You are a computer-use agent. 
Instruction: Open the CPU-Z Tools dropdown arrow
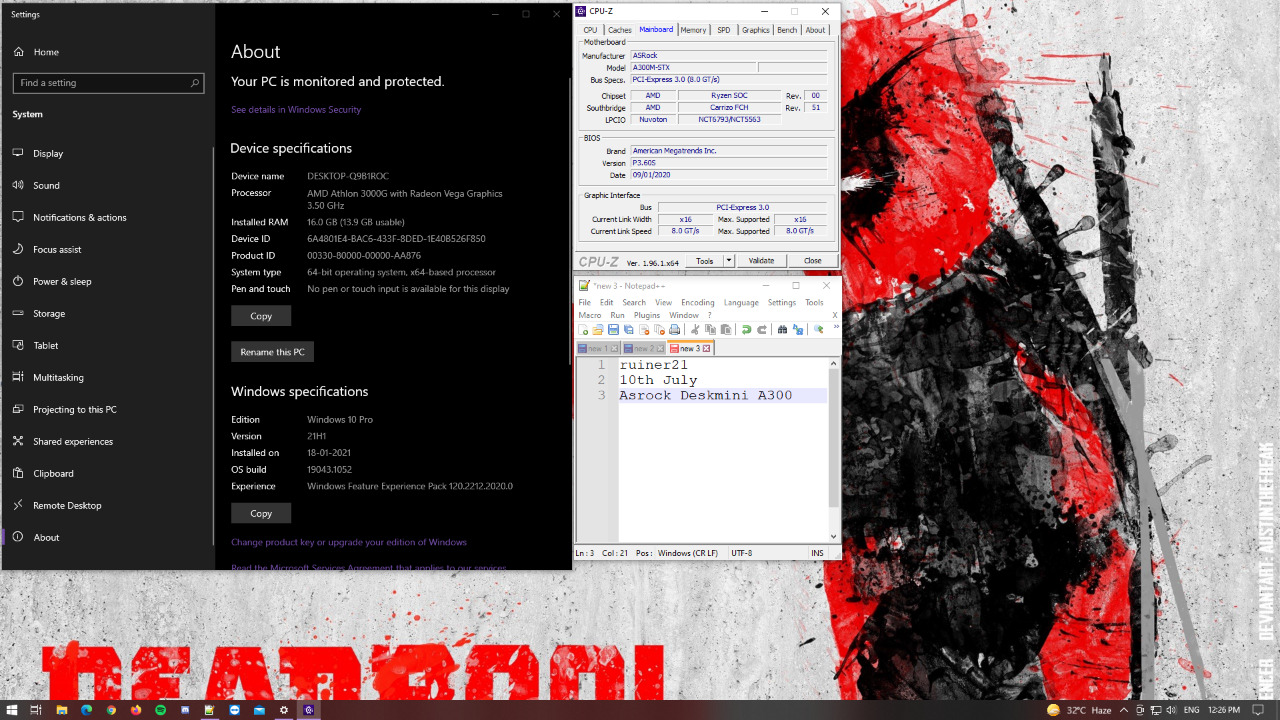click(x=728, y=261)
